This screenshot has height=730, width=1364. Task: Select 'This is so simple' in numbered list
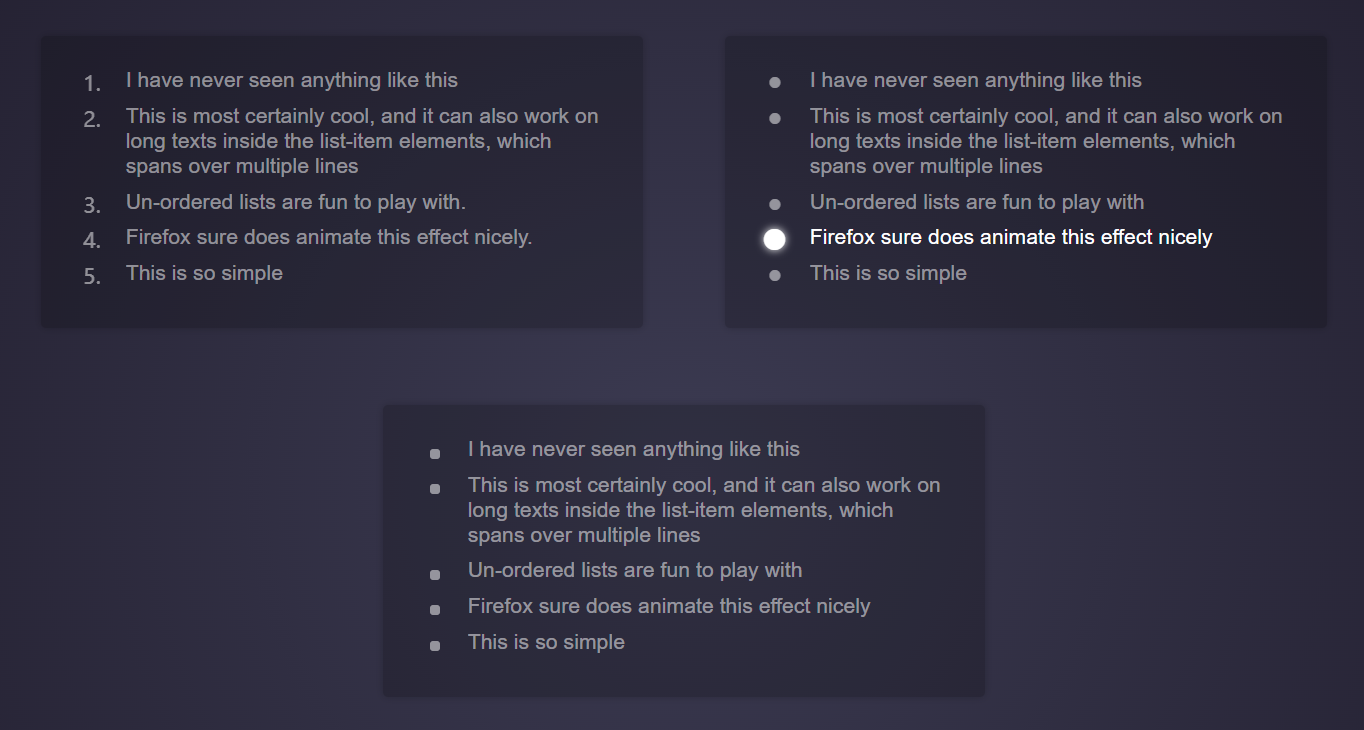(204, 273)
